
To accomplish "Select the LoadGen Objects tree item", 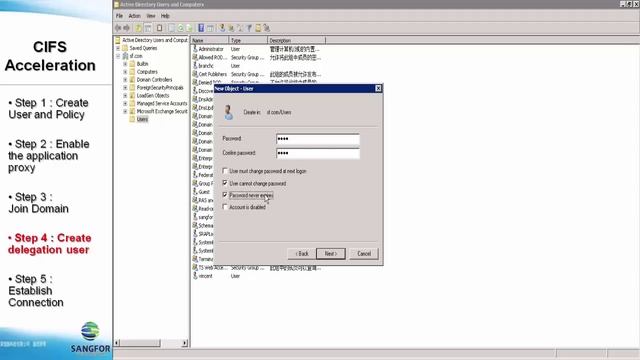I will (x=153, y=96).
